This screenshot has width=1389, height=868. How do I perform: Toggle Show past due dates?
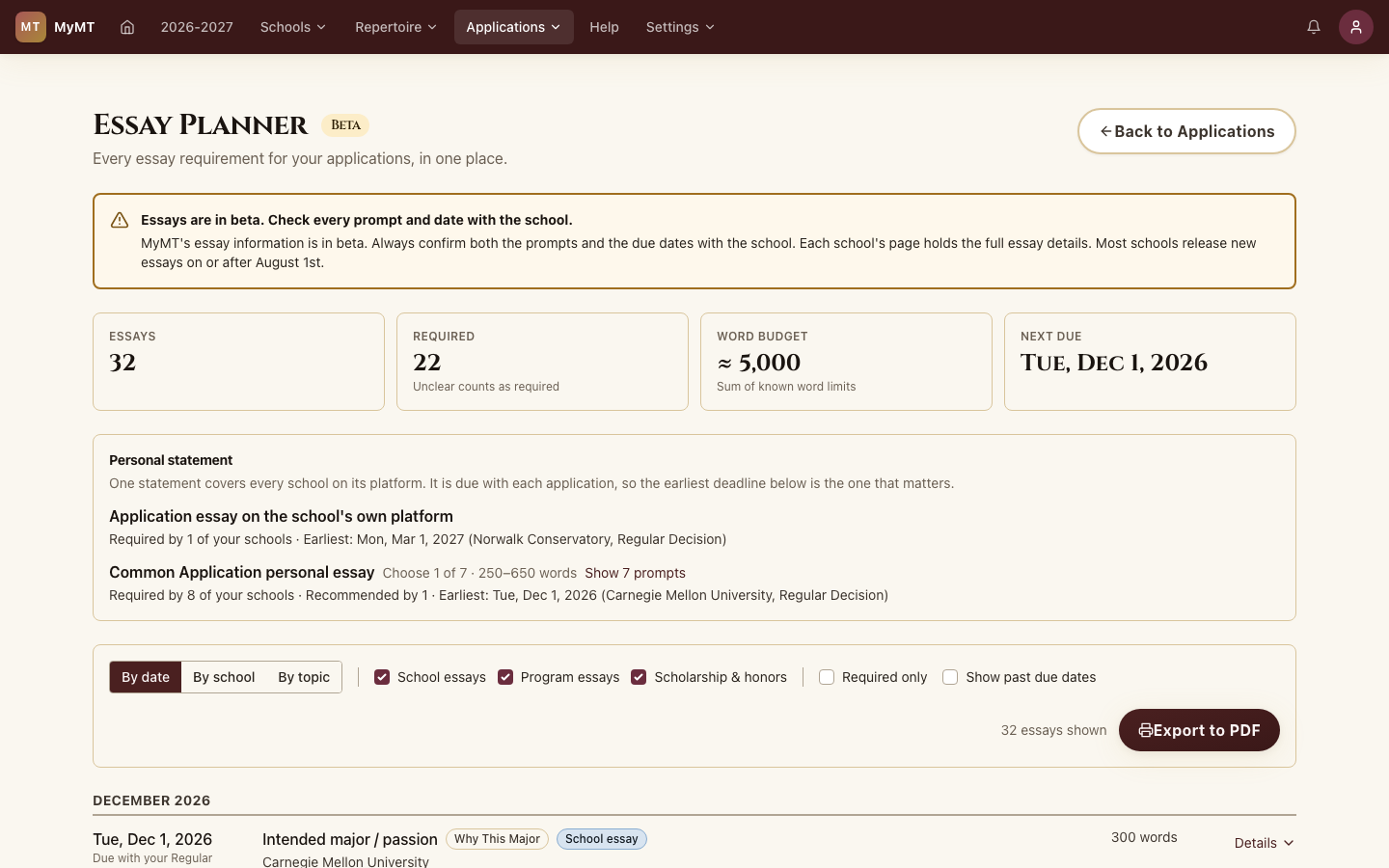[x=950, y=677]
